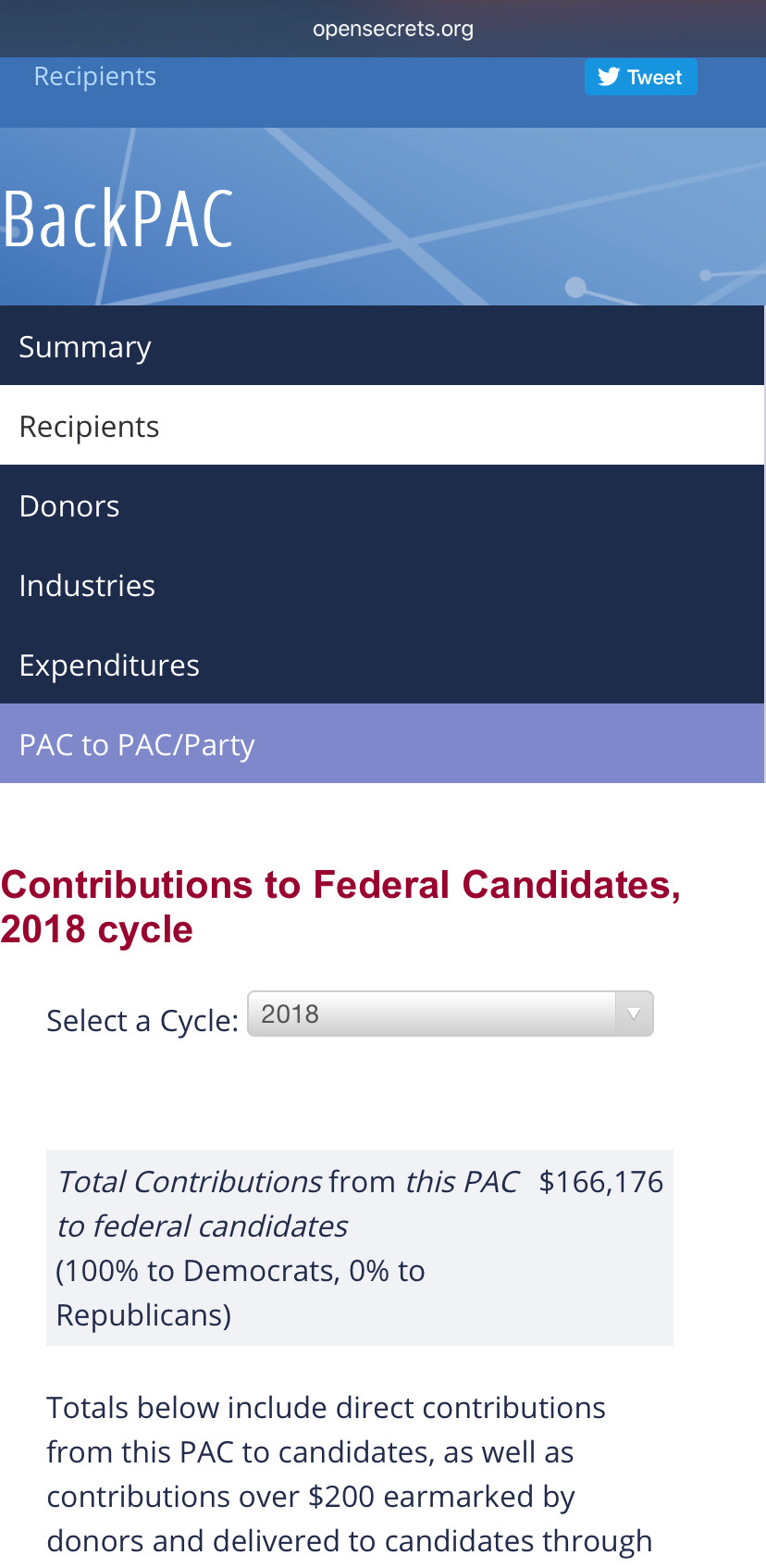Expand the cycle dropdown arrow

[634, 1014]
